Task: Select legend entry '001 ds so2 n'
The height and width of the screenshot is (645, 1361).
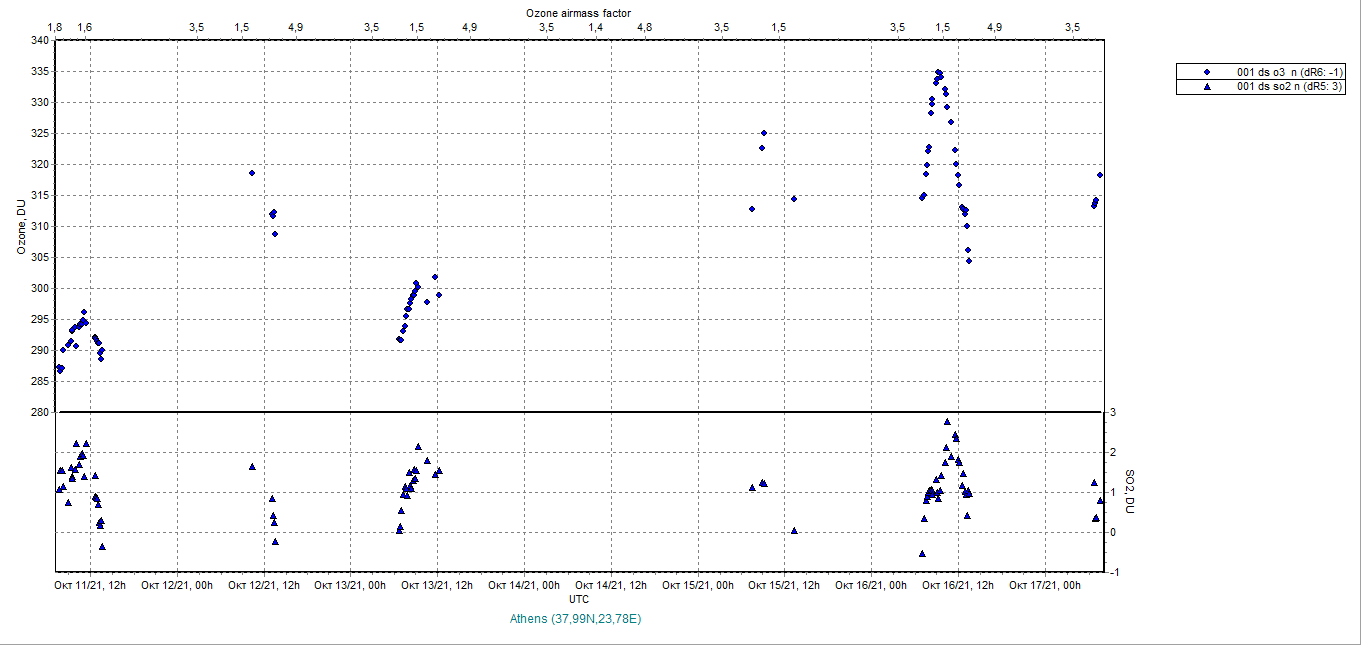Action: tap(1290, 87)
